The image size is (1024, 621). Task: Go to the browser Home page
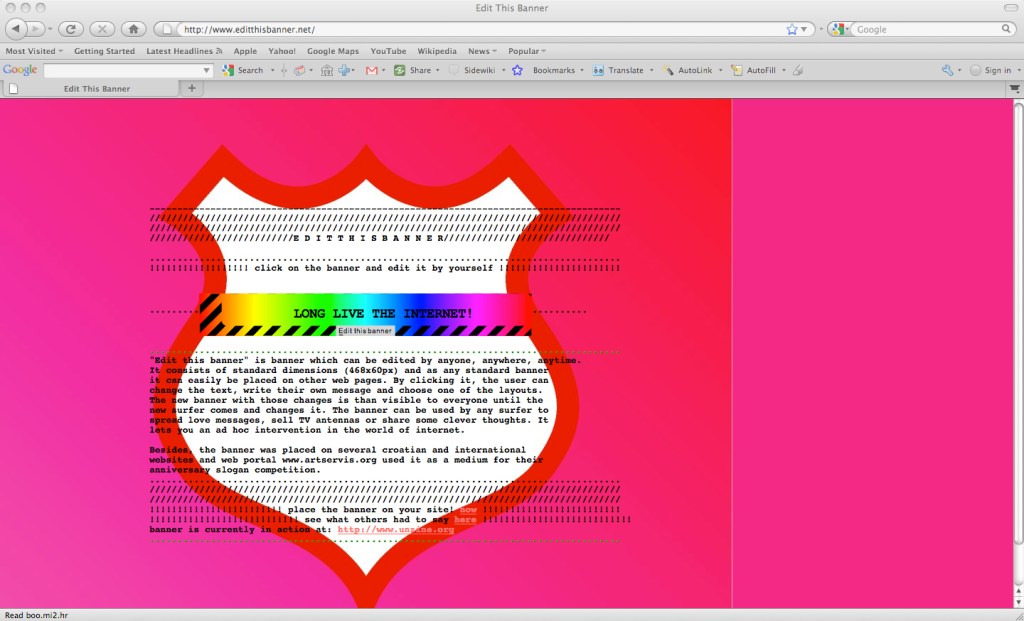[x=135, y=29]
